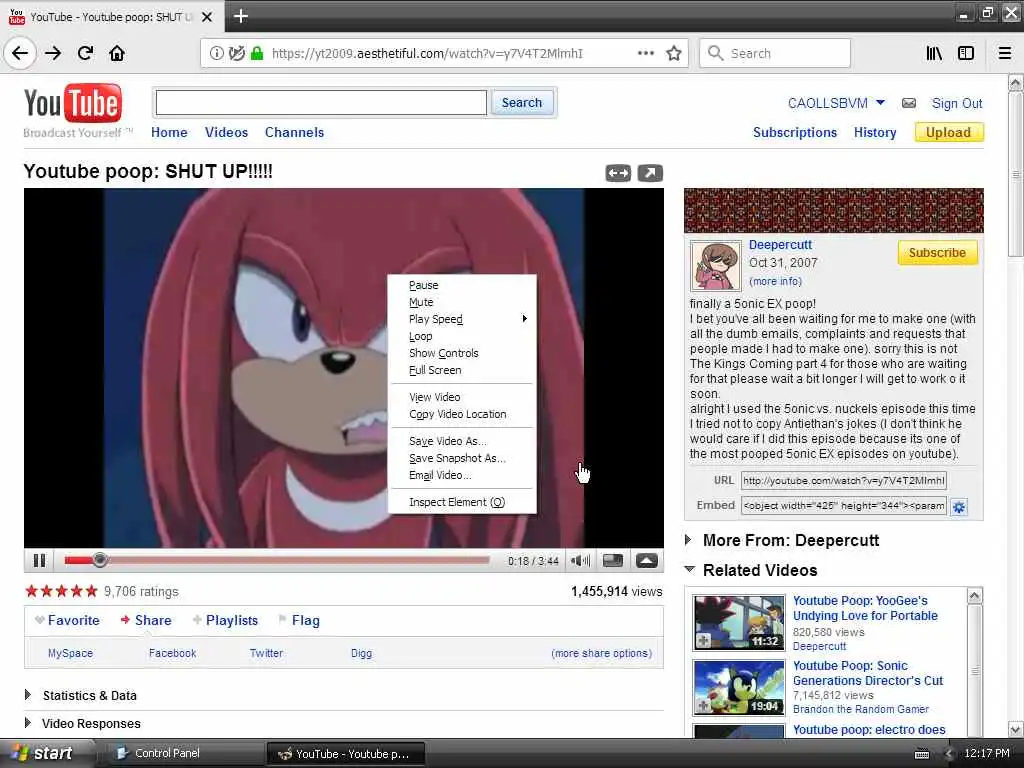Expand video to wide view icon above player
1024x768 pixels.
pos(618,173)
